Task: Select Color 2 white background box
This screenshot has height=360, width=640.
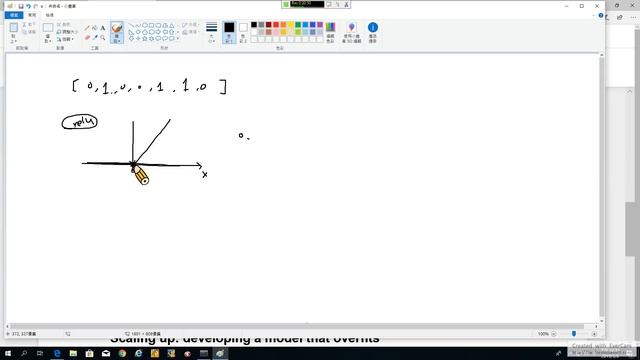Action: 243,32
